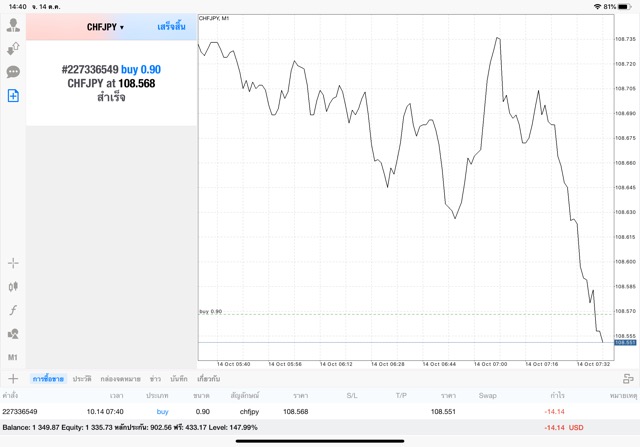Activate the crosshair tool

(13, 263)
